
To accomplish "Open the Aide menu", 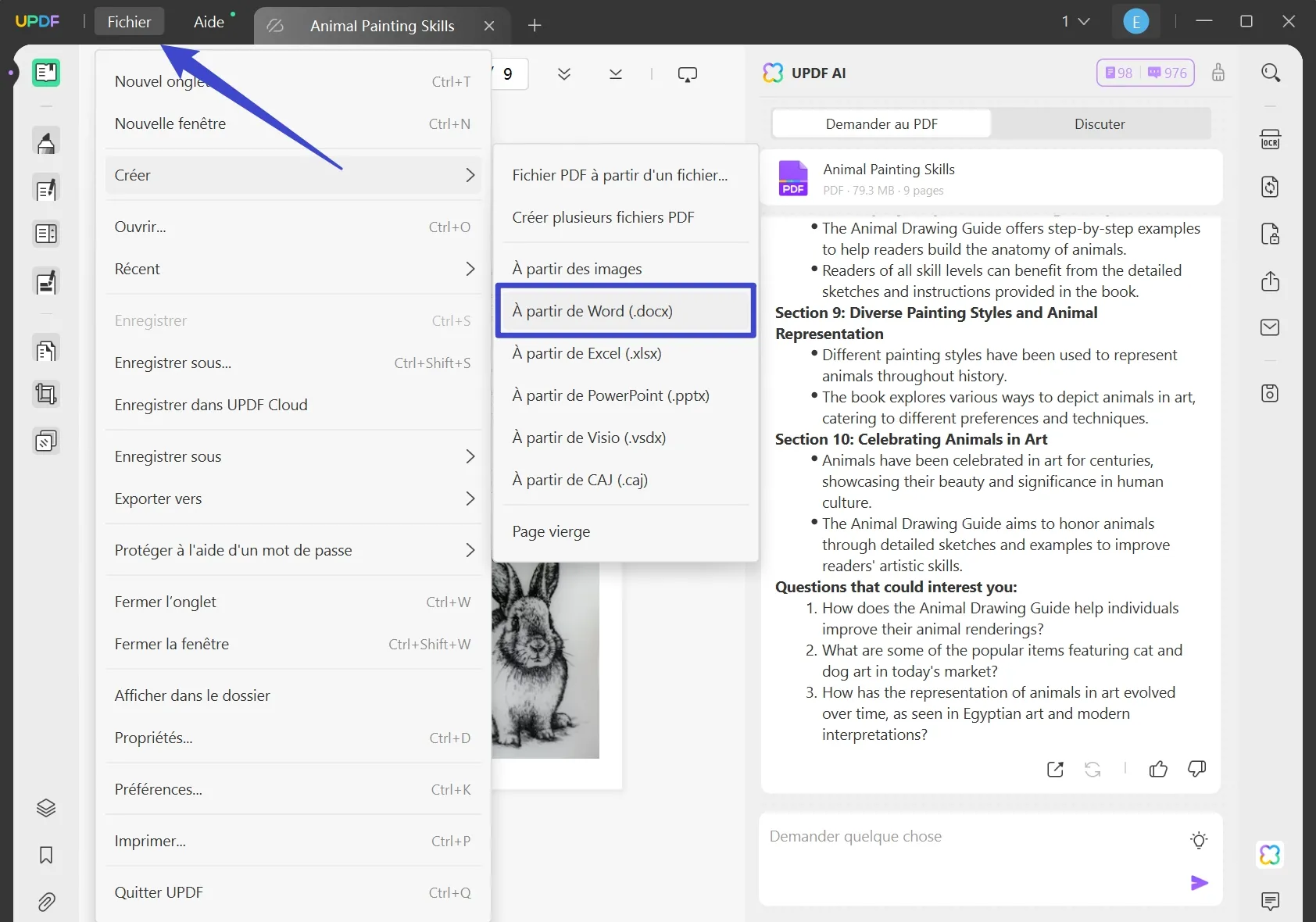I will (x=207, y=21).
